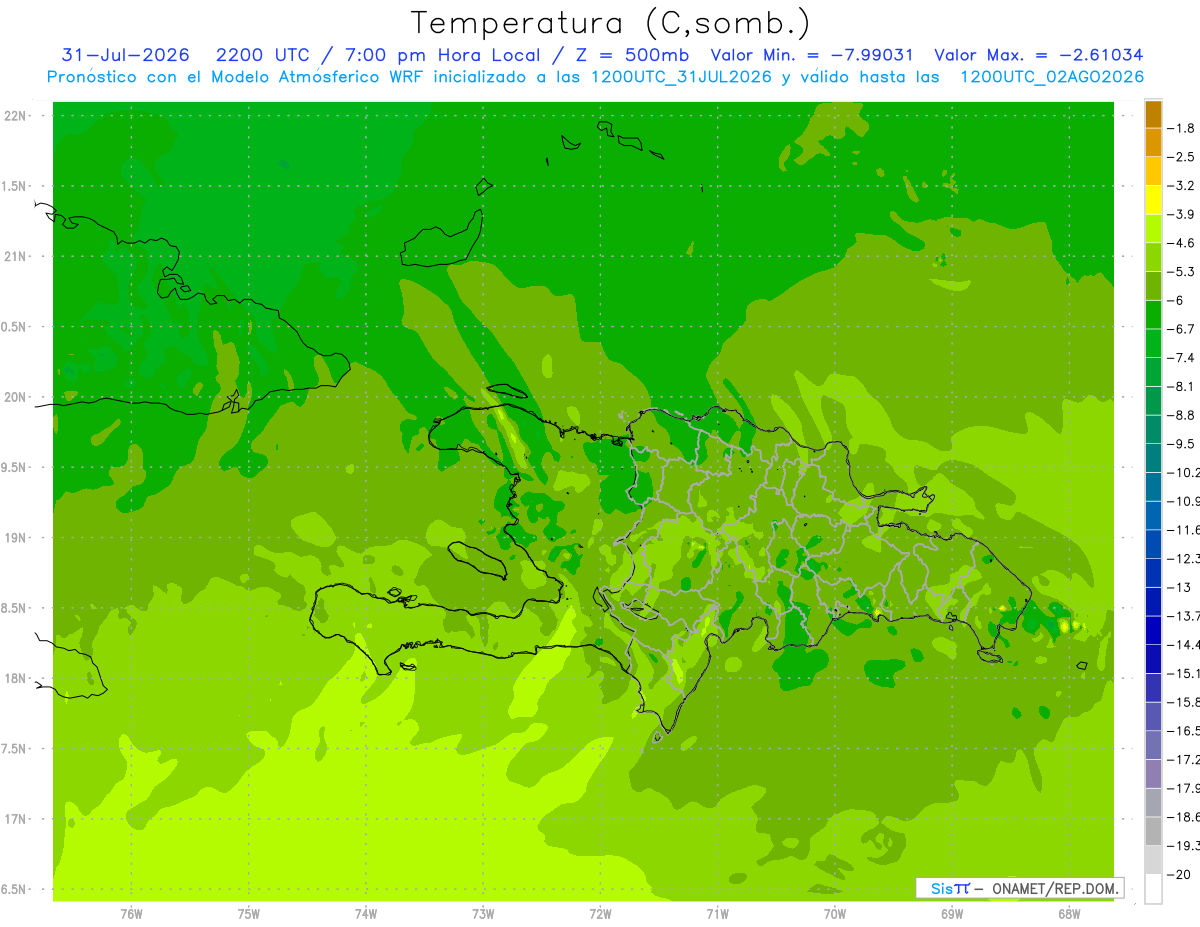Click the '-1.8' color scale value
1200x927 pixels.
click(x=1182, y=128)
